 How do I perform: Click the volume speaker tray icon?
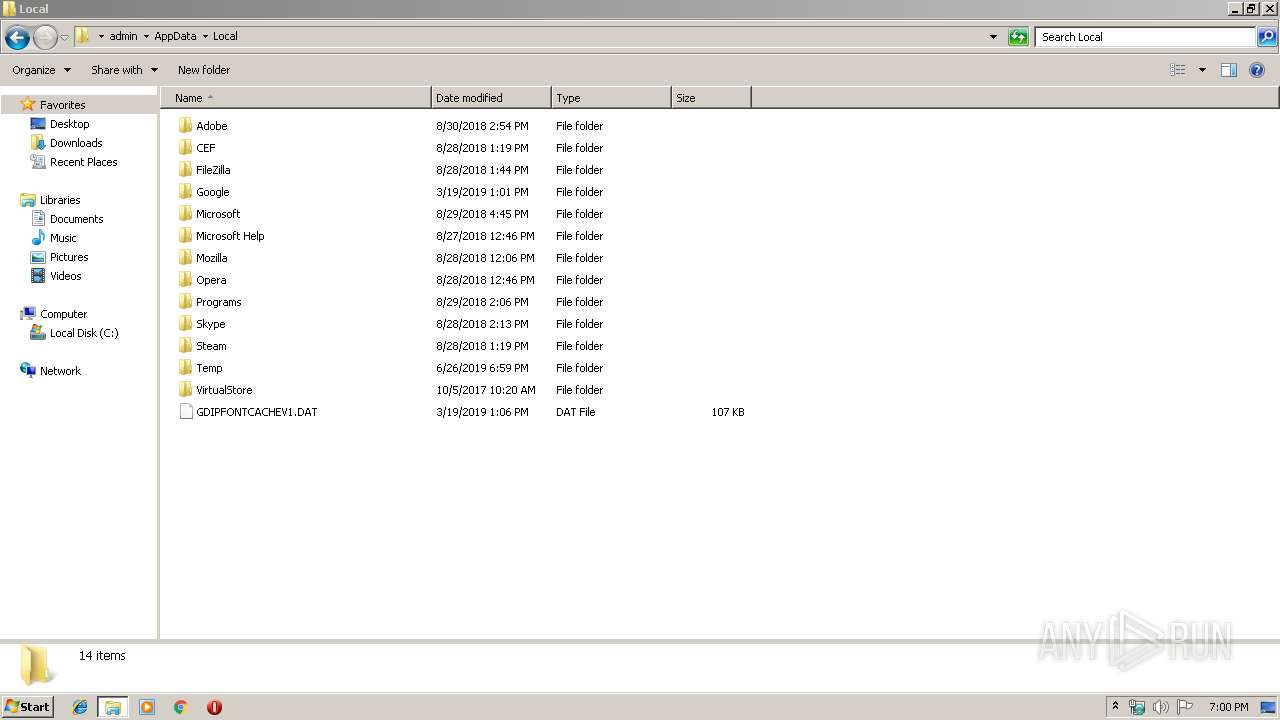[1161, 707]
